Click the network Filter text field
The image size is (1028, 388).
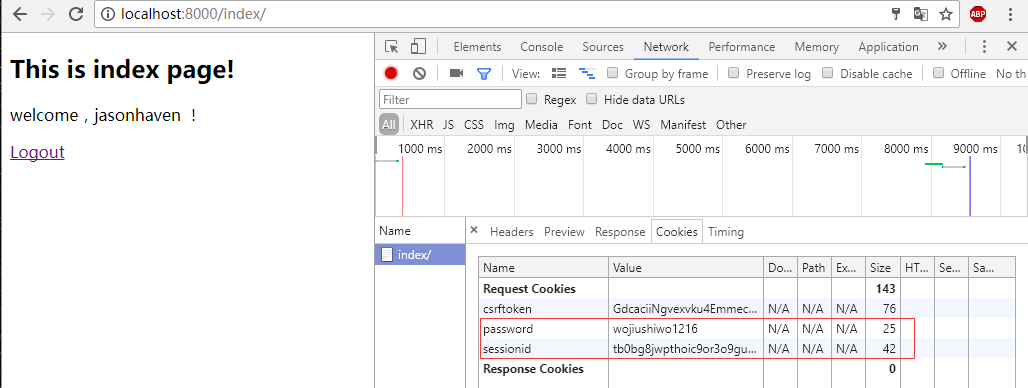[x=450, y=100]
